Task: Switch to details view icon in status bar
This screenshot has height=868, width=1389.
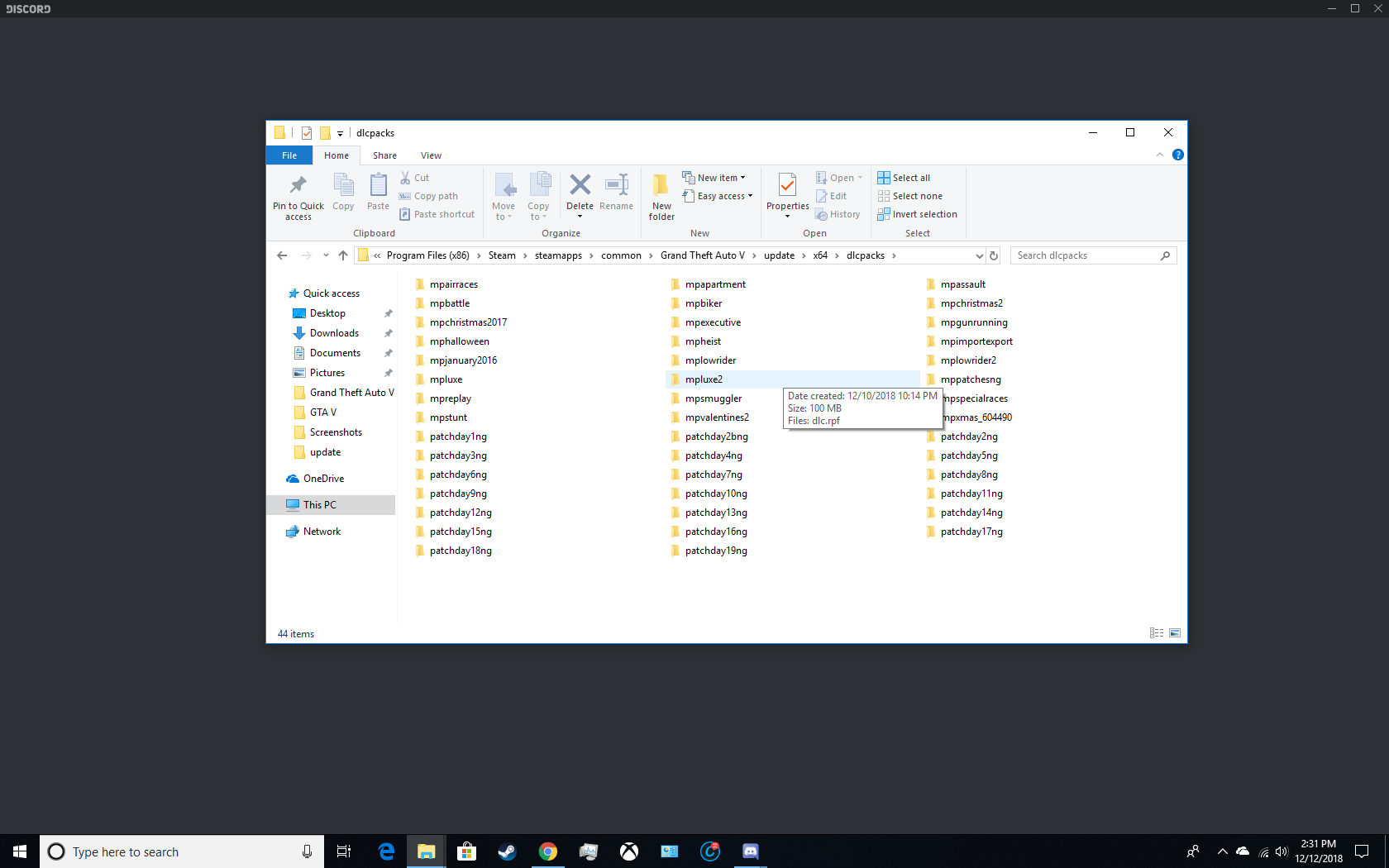Action: pyautogui.click(x=1157, y=633)
